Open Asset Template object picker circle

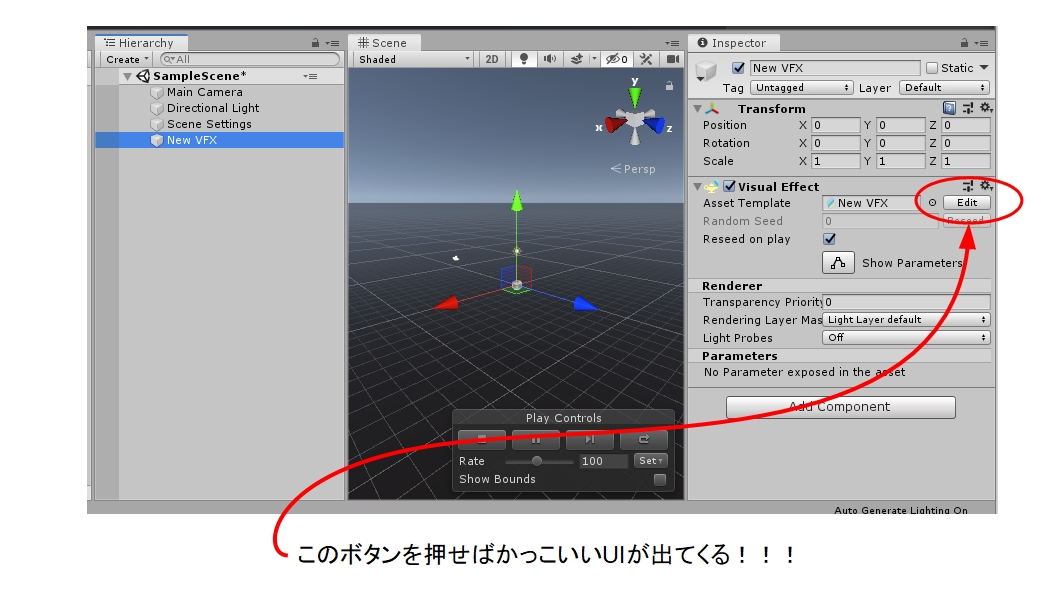click(932, 202)
